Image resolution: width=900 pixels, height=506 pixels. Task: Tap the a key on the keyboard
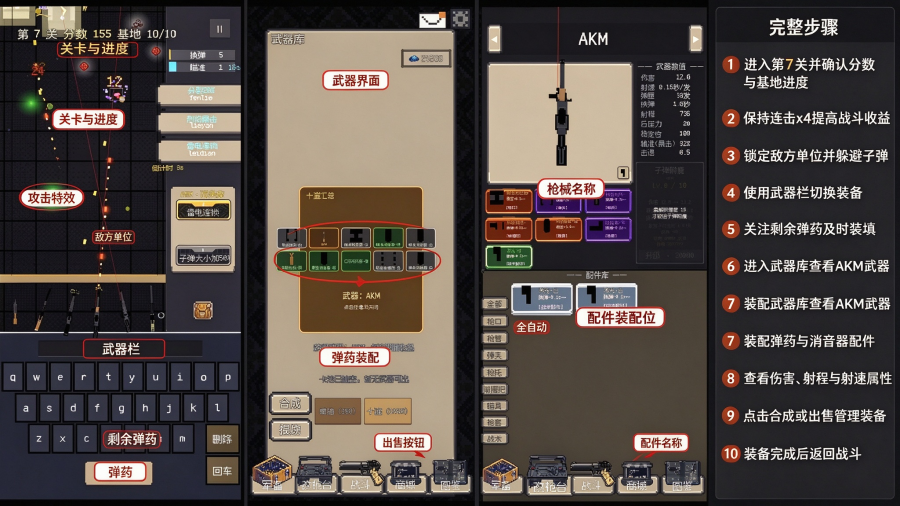click(x=25, y=408)
